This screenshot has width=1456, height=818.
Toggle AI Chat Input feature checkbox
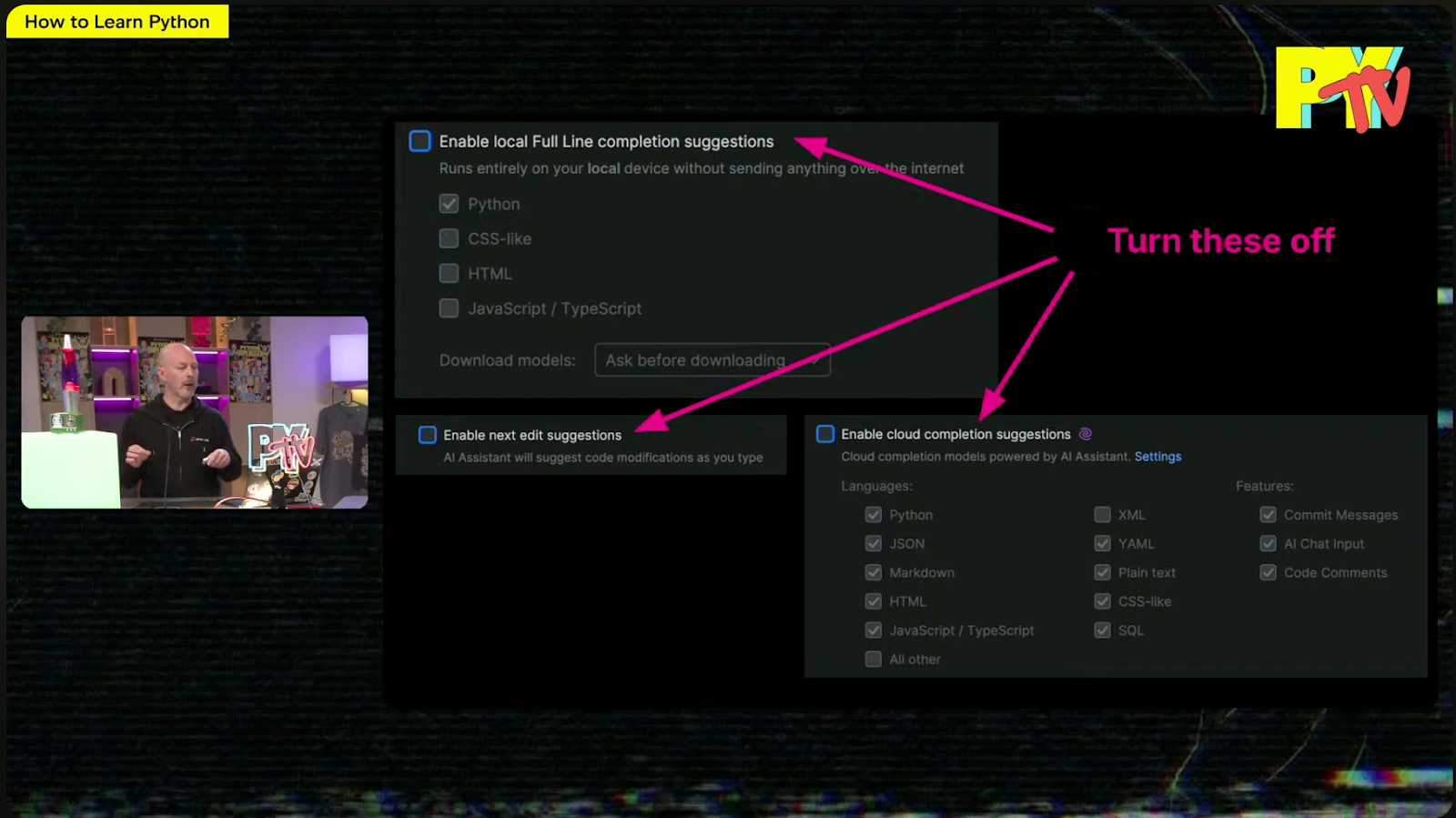pos(1268,544)
